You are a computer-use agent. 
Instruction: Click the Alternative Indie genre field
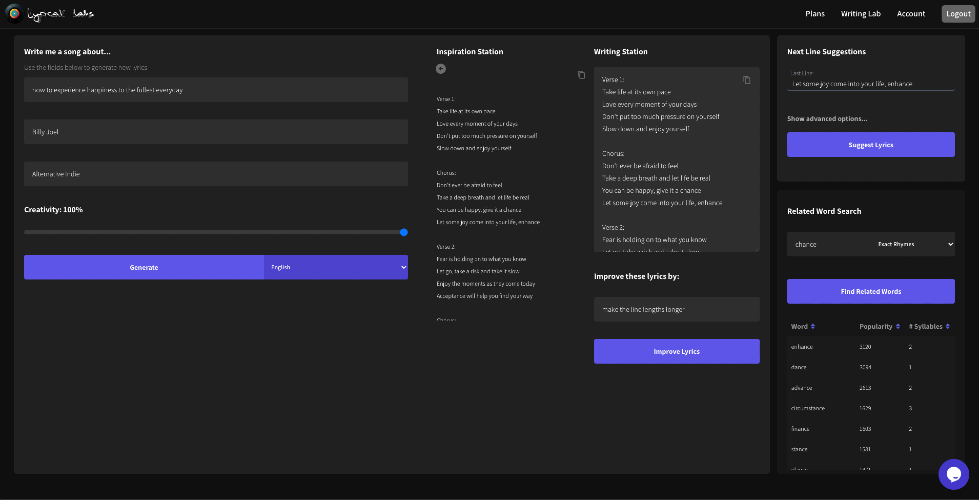(216, 174)
